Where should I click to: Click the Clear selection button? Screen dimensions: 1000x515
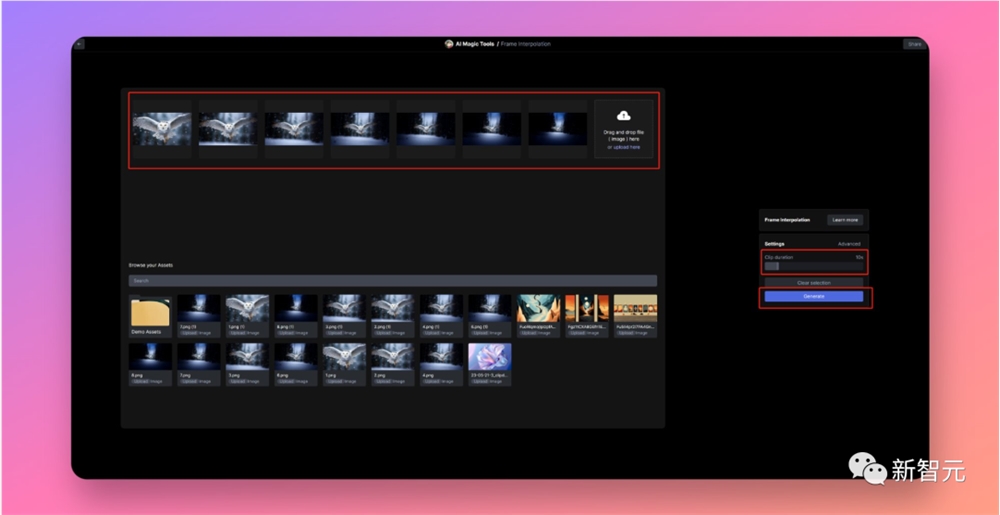pyautogui.click(x=814, y=282)
